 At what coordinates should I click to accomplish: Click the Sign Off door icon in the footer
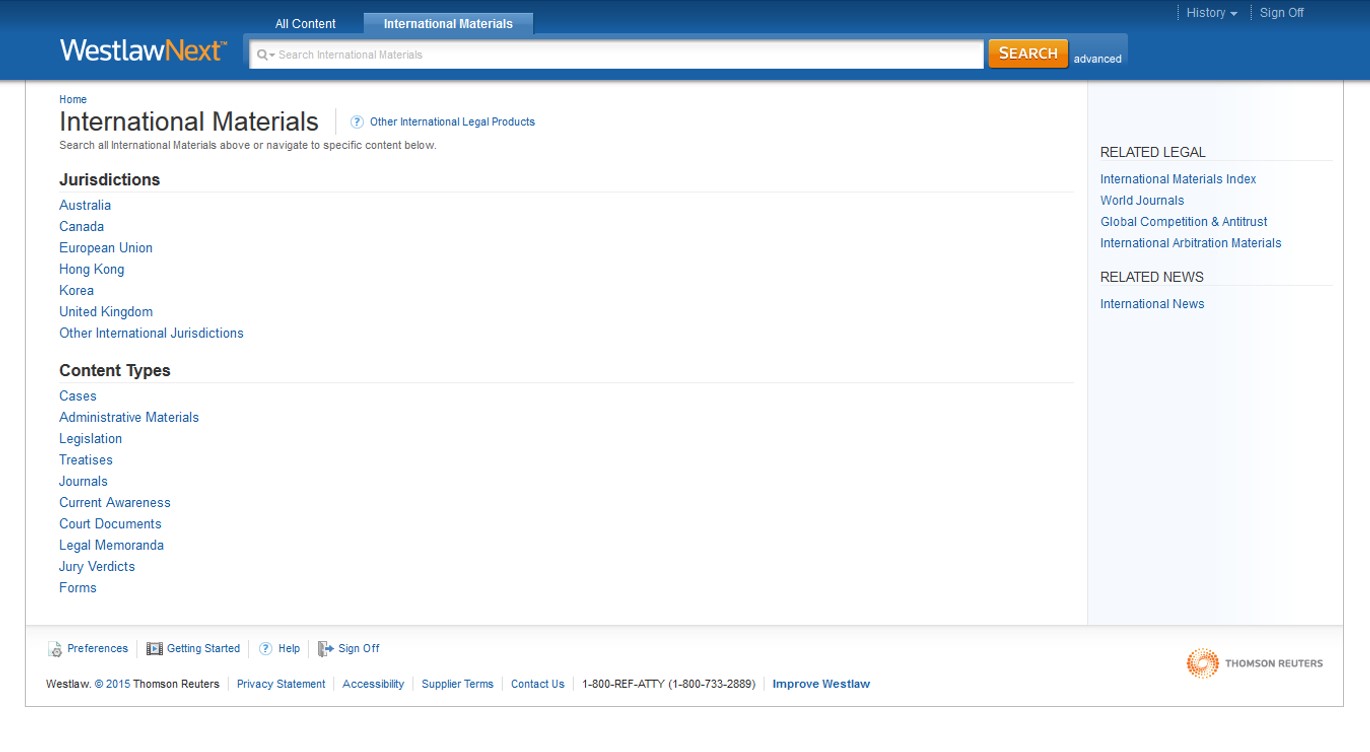[x=325, y=649]
